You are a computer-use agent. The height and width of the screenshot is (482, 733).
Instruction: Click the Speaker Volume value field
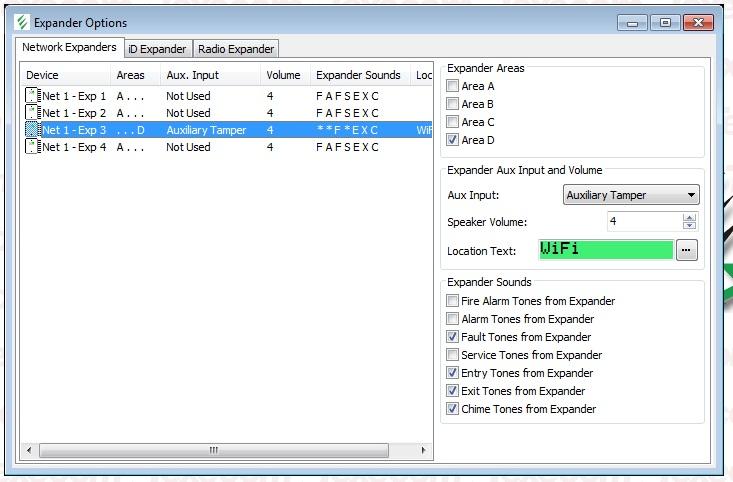[645, 221]
